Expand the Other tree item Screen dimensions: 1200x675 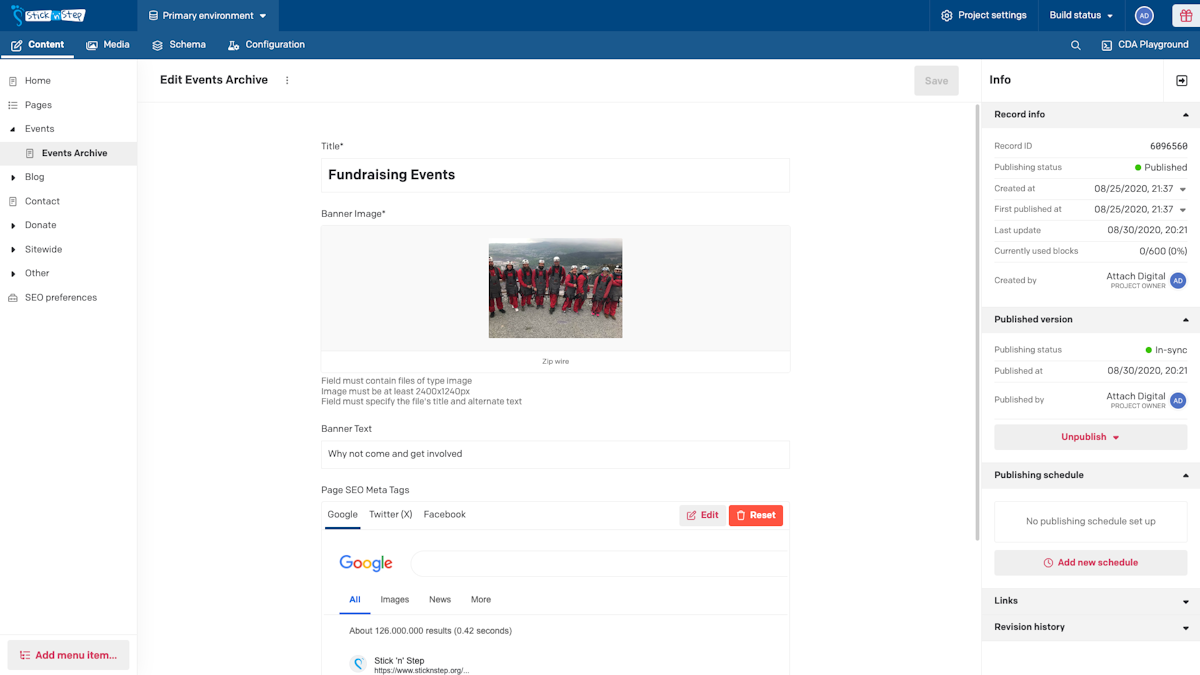point(13,273)
